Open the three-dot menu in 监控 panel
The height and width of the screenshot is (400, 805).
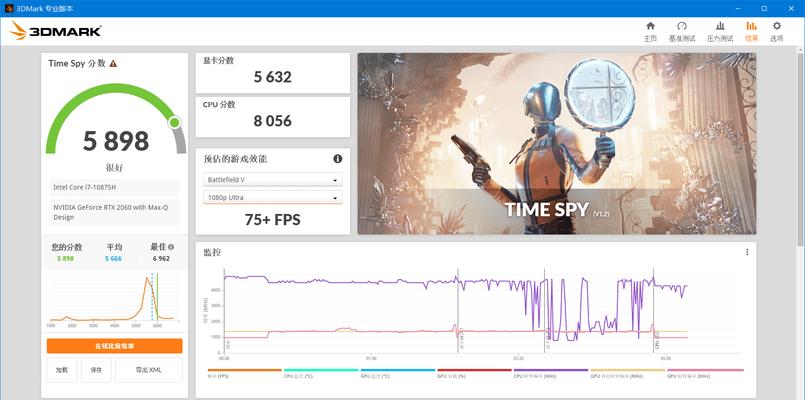[x=747, y=252]
